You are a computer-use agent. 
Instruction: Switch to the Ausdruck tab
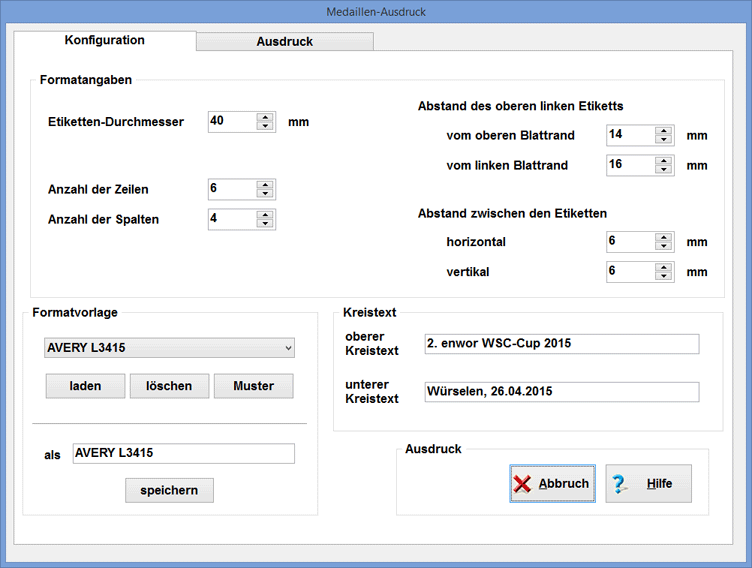click(285, 42)
